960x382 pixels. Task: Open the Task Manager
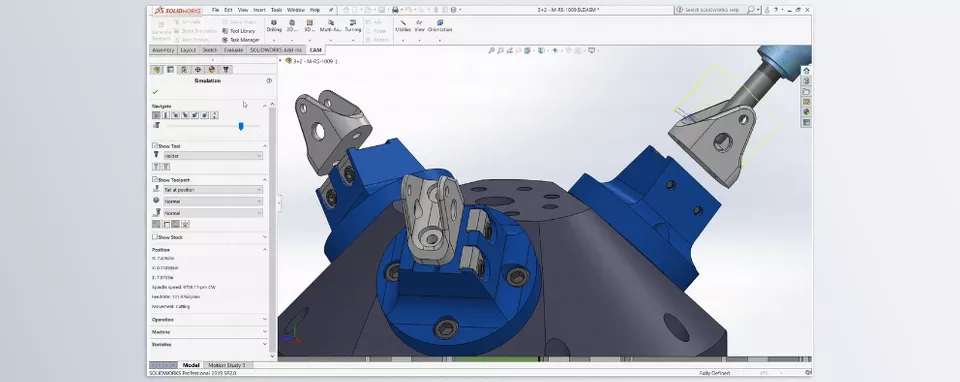pyautogui.click(x=241, y=40)
